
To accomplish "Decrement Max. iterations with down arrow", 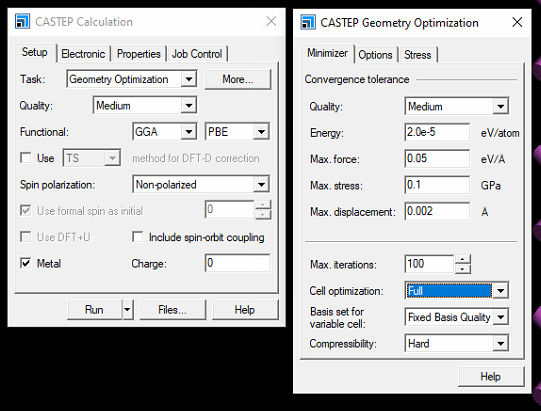I will (463, 269).
